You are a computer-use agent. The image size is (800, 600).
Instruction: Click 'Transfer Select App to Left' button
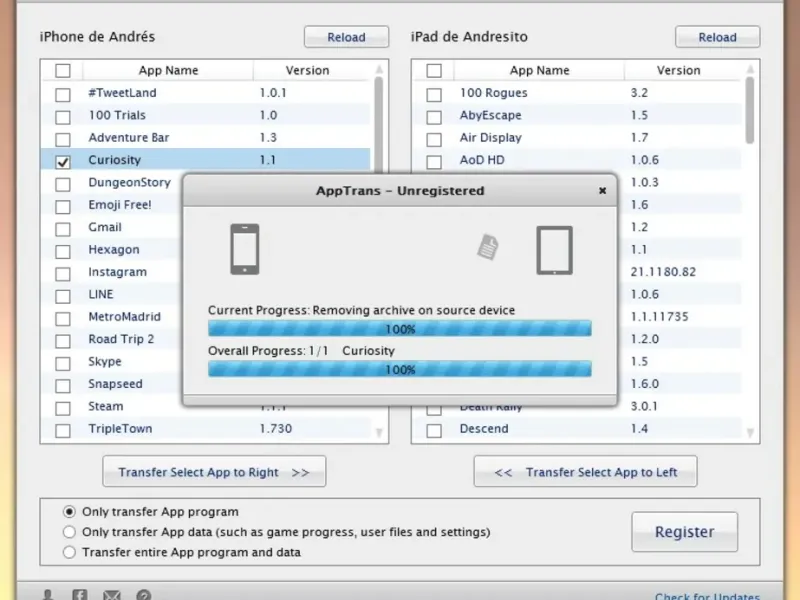(x=585, y=471)
